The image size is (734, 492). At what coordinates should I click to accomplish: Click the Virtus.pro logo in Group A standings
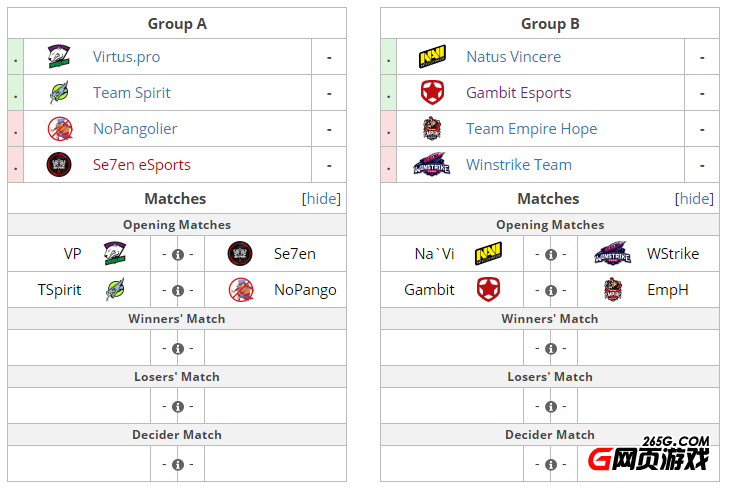[x=59, y=57]
